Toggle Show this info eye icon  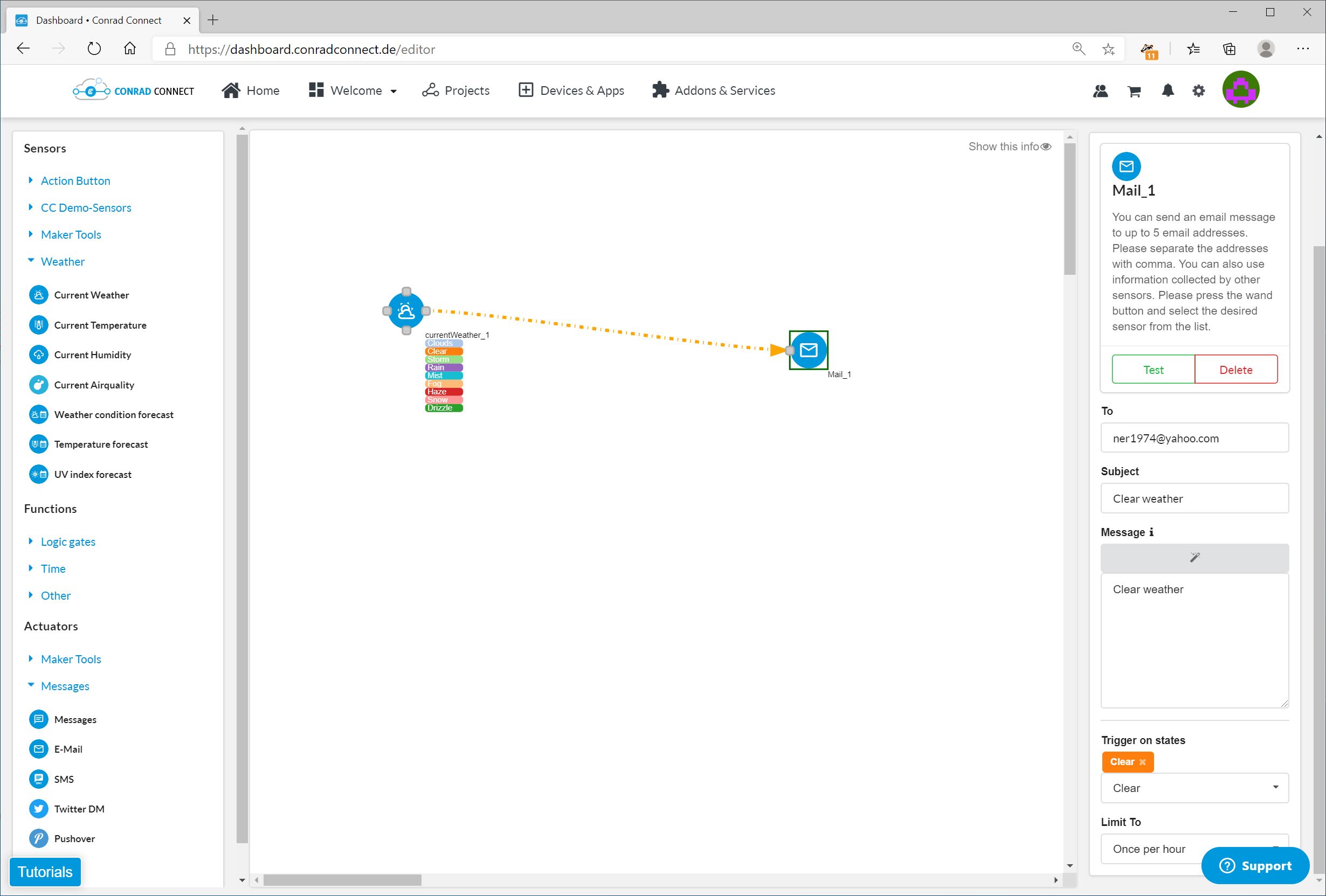click(1046, 147)
